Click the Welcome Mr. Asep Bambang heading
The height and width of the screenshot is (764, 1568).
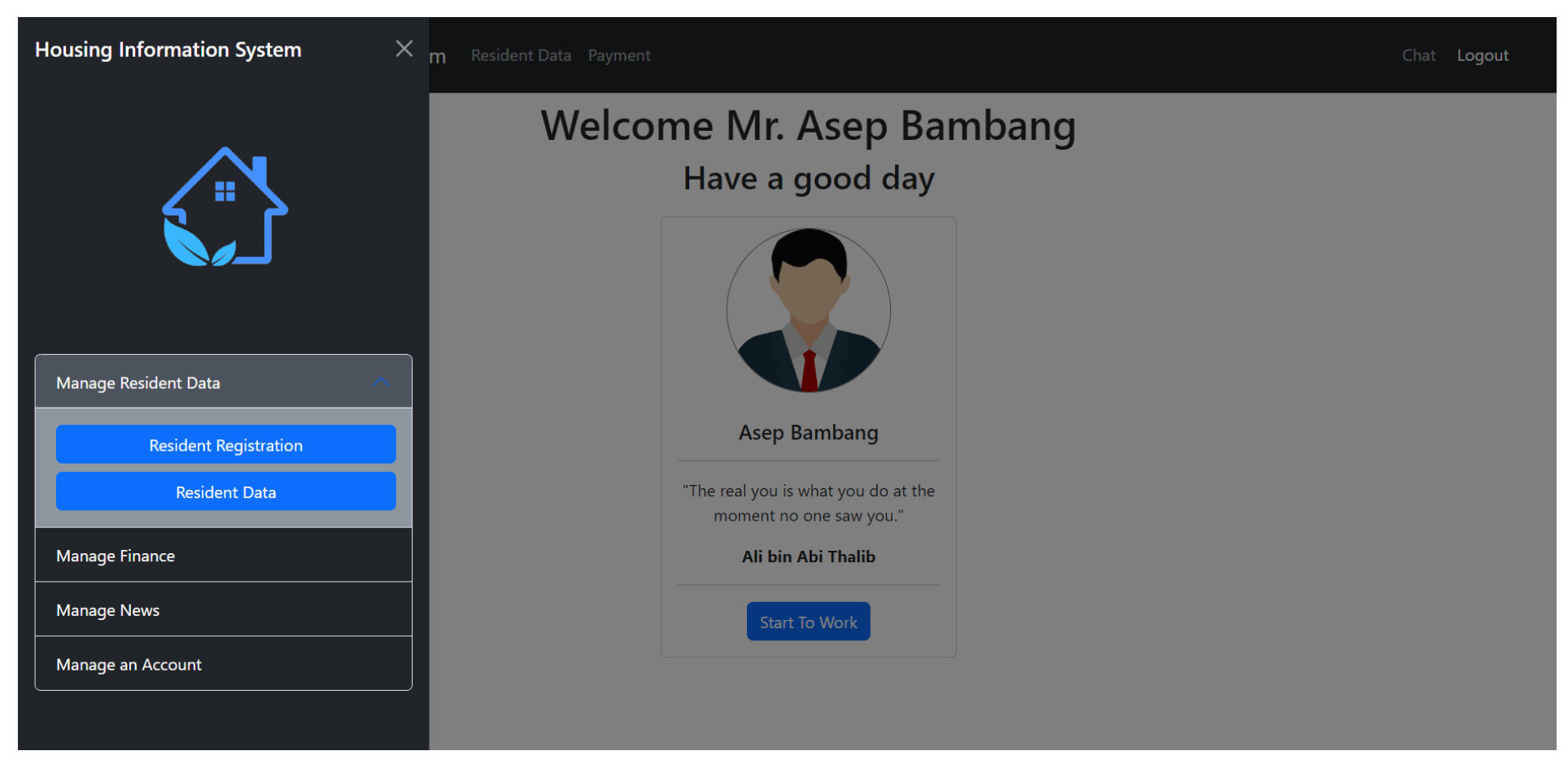808,126
